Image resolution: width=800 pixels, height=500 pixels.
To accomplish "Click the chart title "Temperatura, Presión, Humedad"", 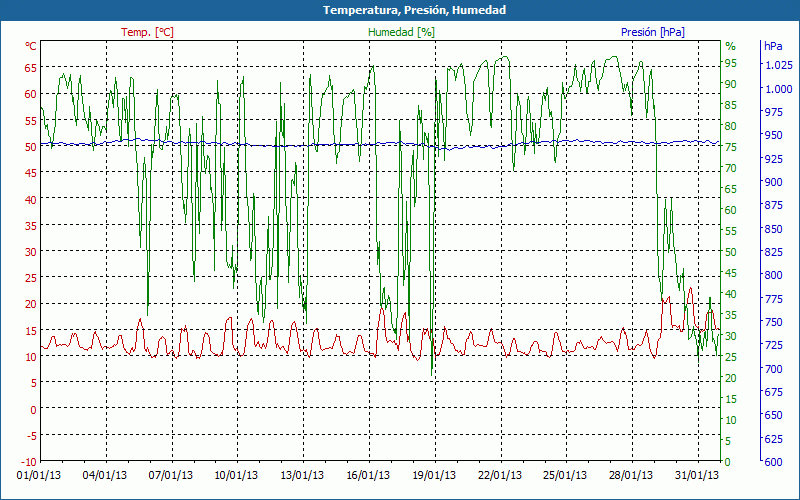I will (414, 10).
